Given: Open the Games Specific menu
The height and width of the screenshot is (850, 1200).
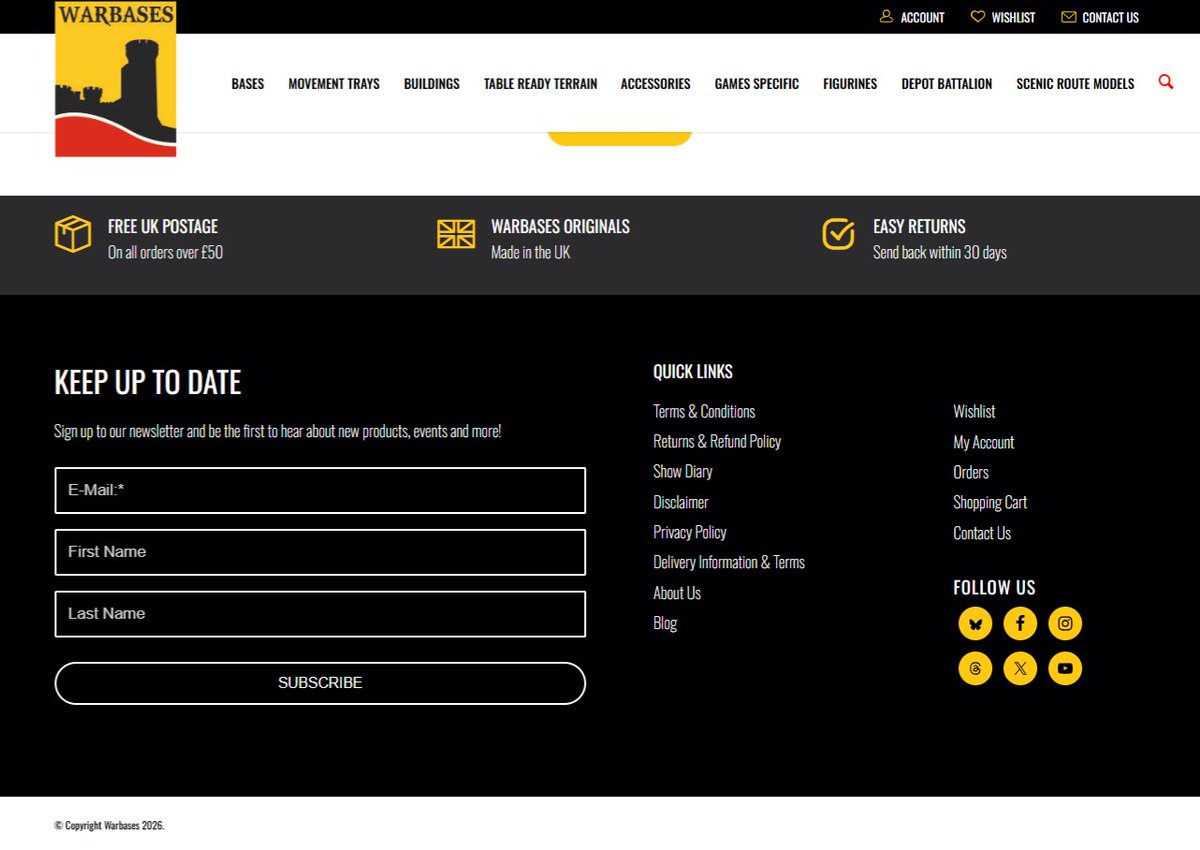Looking at the screenshot, I should coord(757,84).
